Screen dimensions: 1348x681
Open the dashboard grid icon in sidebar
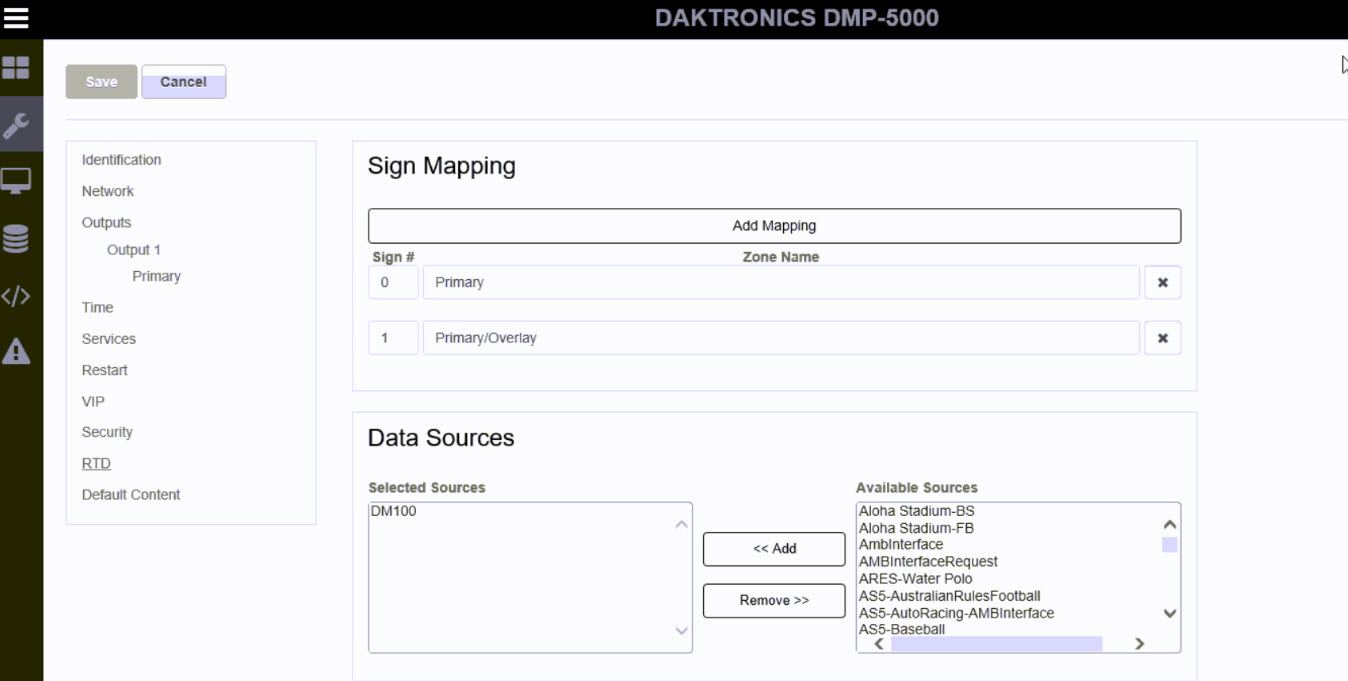(16, 68)
